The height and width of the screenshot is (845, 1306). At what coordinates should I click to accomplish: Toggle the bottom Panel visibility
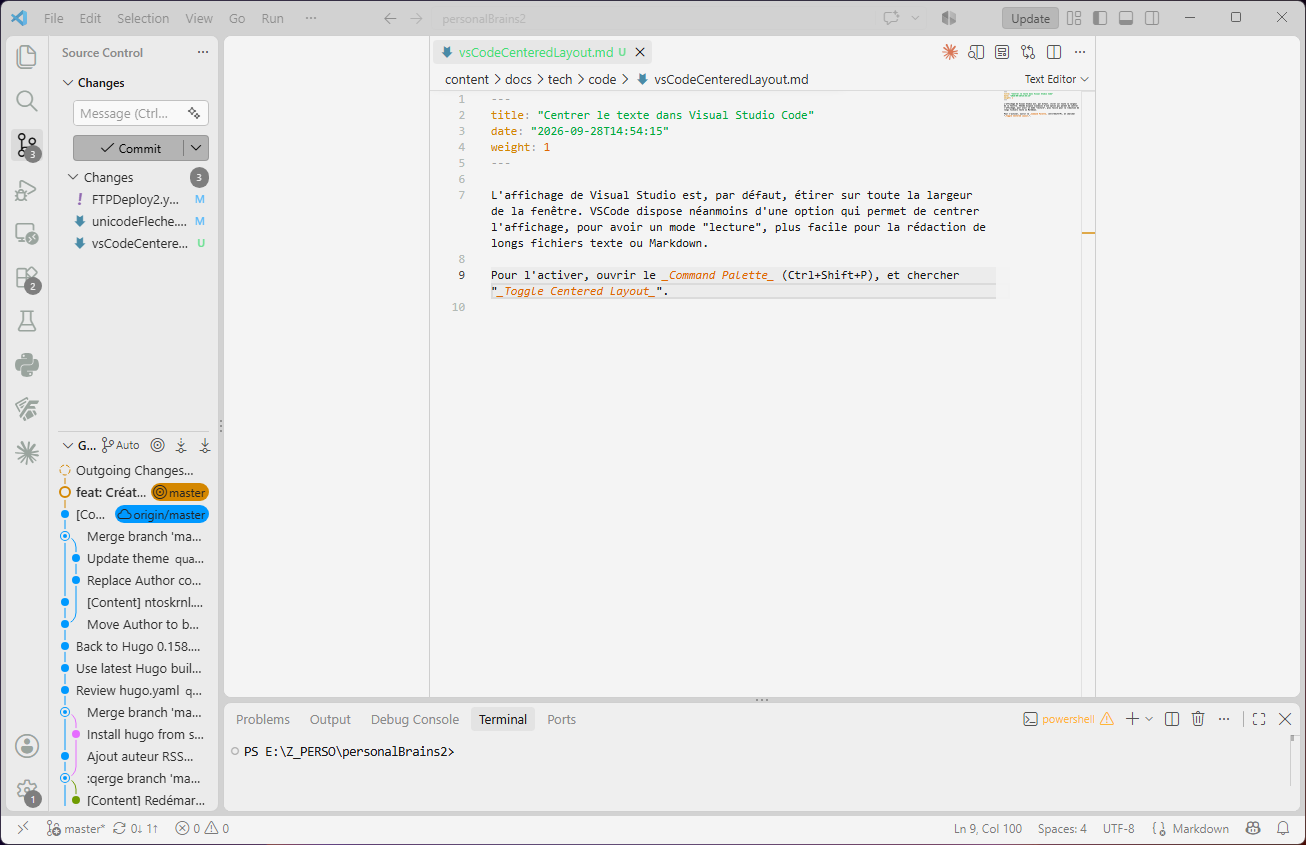1126,18
